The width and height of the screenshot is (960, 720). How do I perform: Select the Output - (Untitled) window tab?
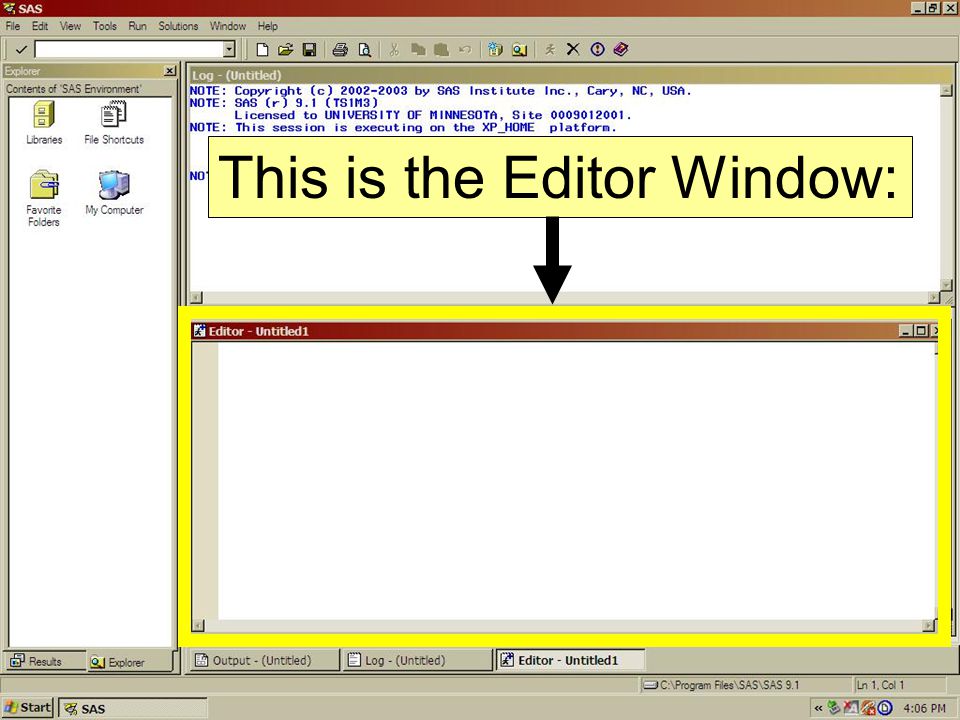(264, 661)
